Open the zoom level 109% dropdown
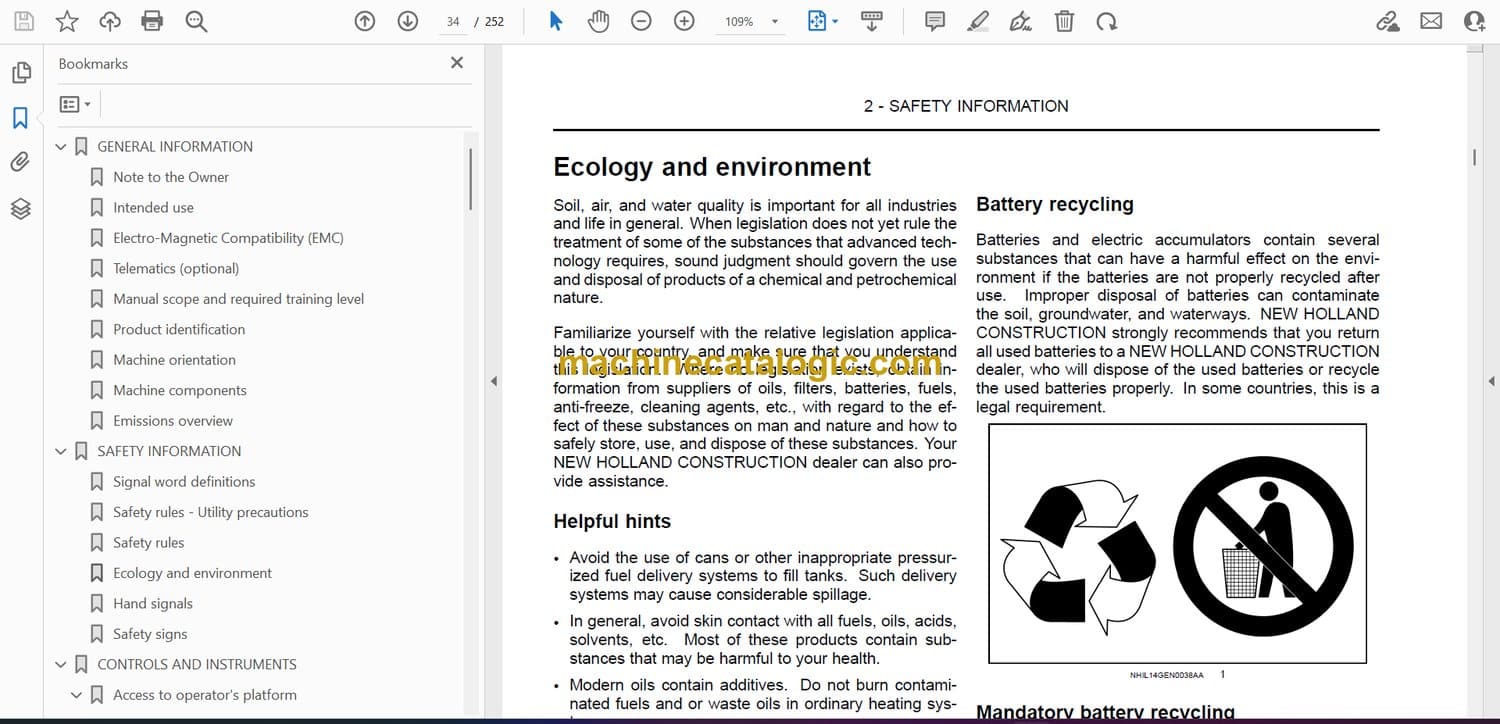 coord(774,21)
